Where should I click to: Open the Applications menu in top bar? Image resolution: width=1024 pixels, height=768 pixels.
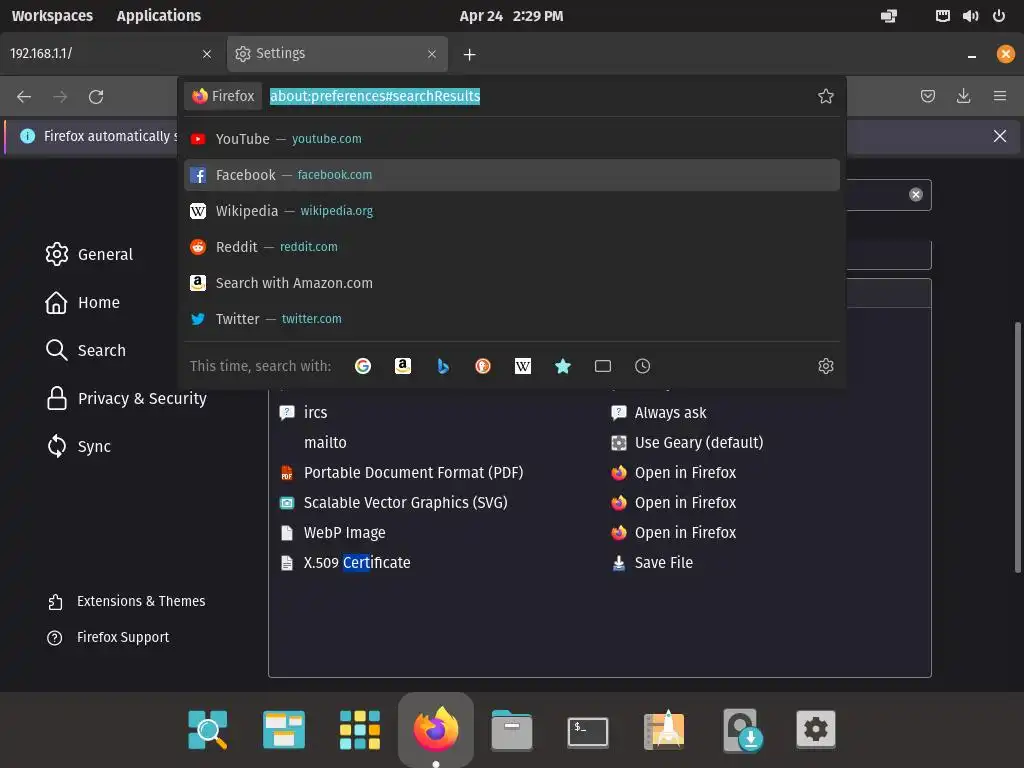[159, 16]
